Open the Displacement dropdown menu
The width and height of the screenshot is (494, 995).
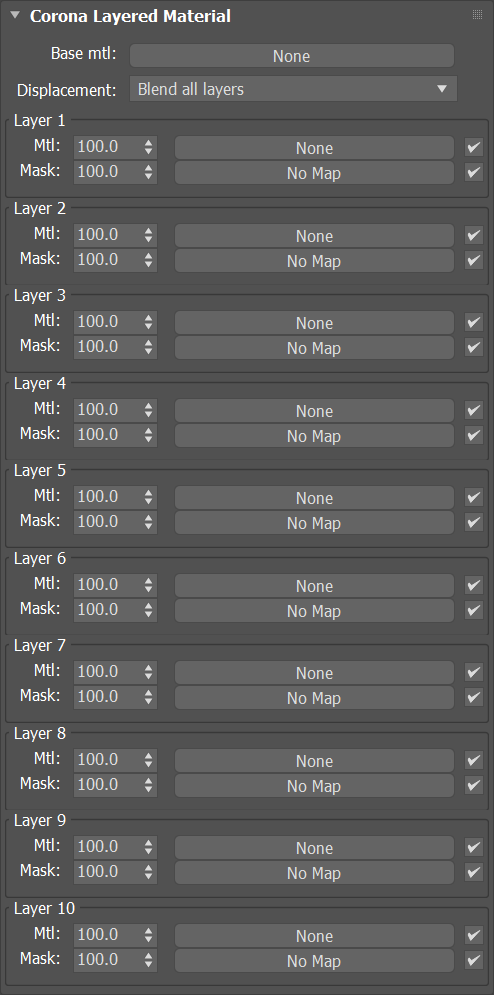click(x=293, y=89)
